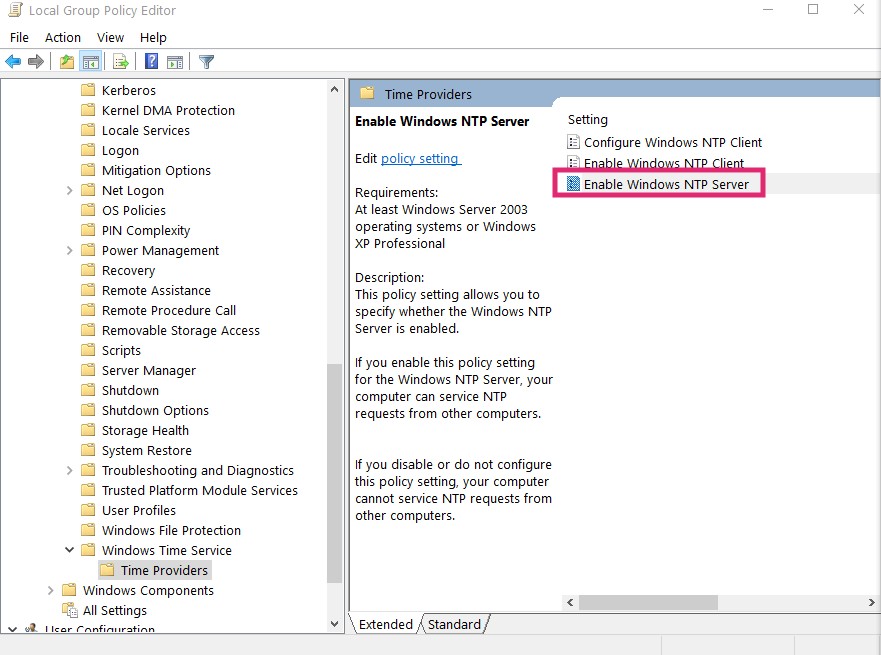Click the Scripts folder icon
Screen dimensions: 881x655
88,350
